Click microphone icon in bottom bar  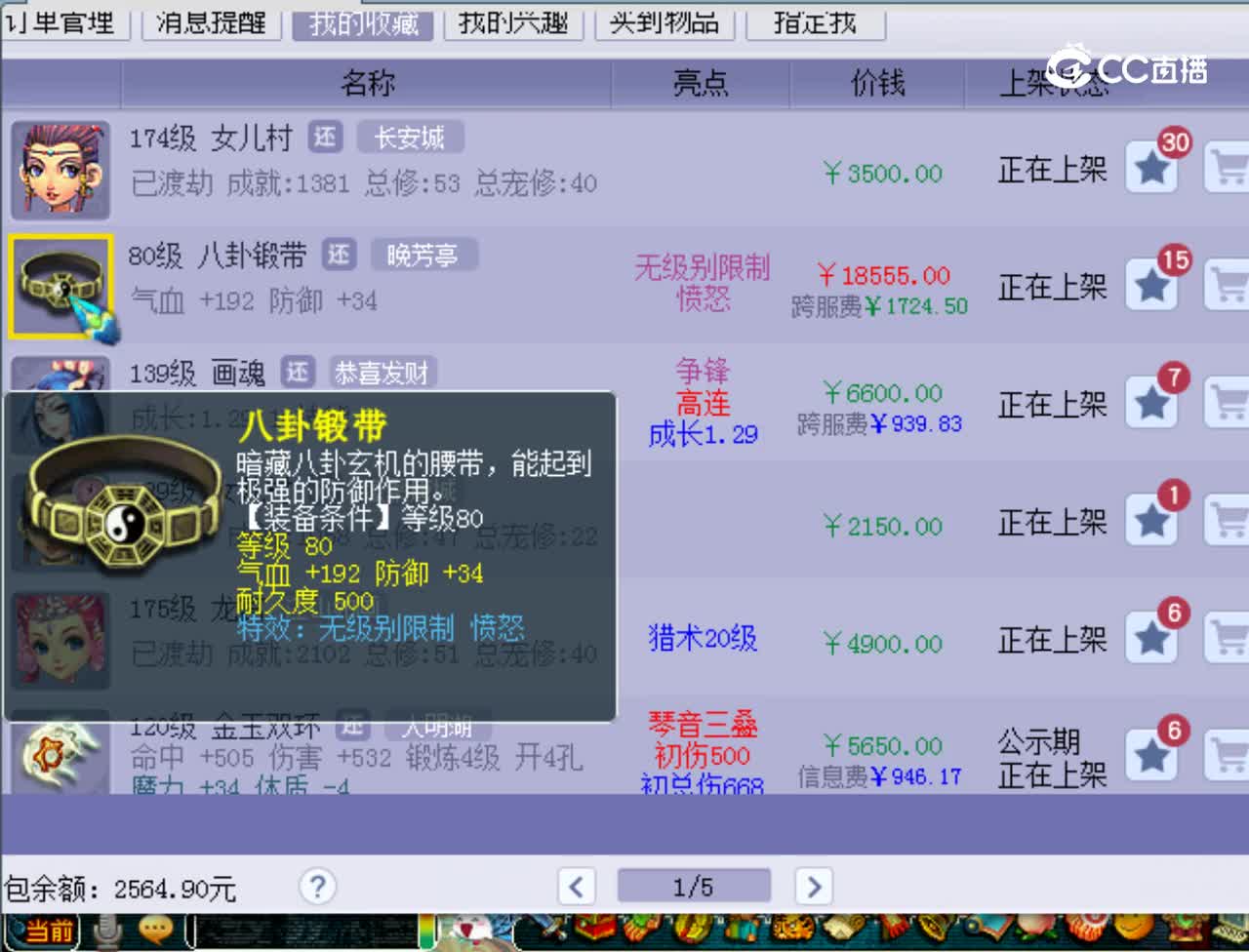pyautogui.click(x=106, y=932)
